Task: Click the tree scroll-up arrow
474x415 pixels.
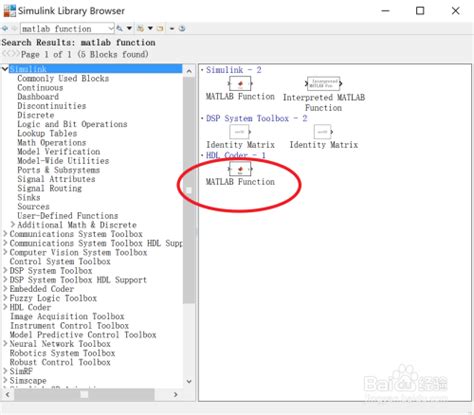Action: pyautogui.click(x=189, y=71)
